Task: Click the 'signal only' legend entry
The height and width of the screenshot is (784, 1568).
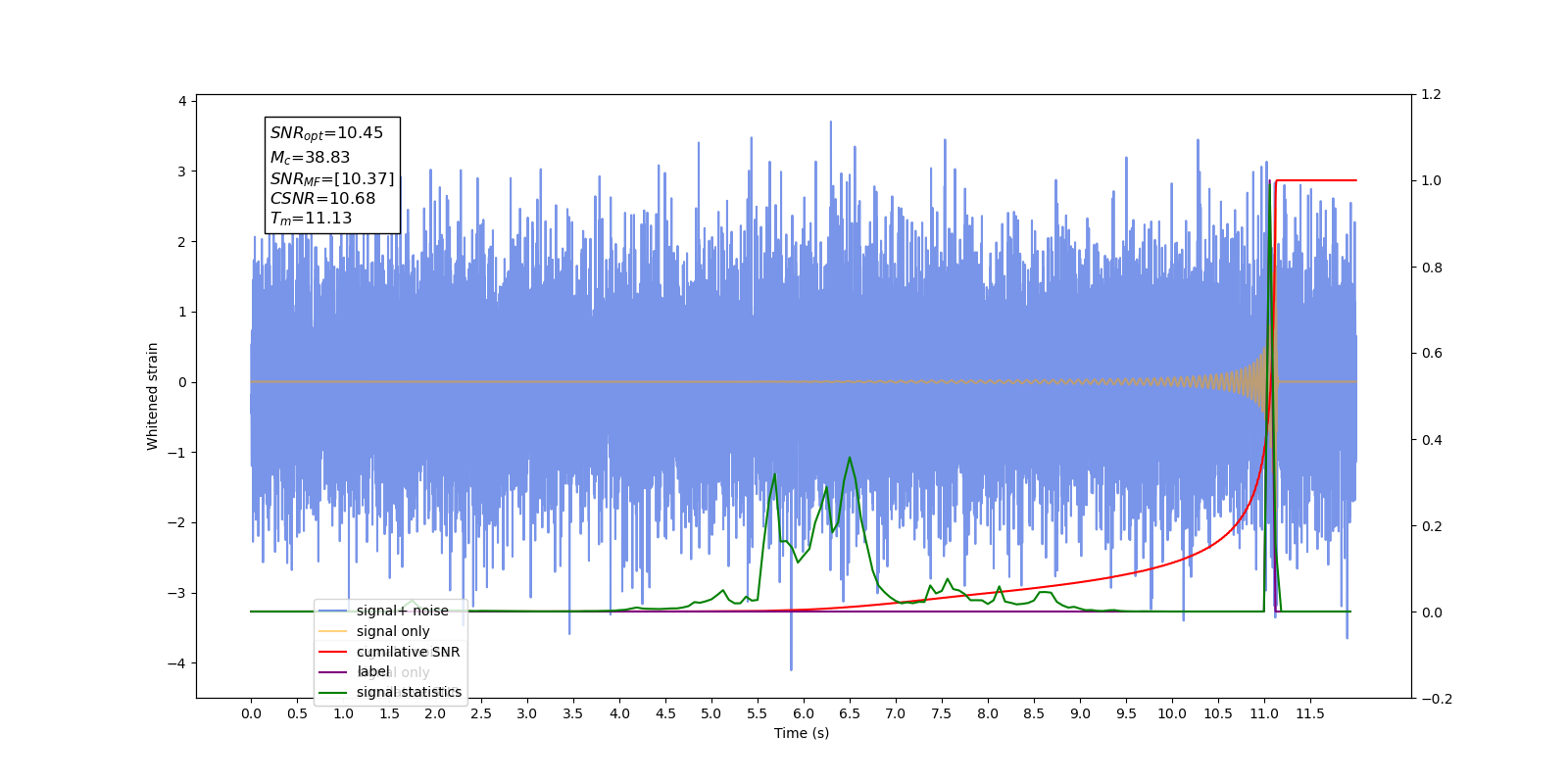Action: click(393, 631)
